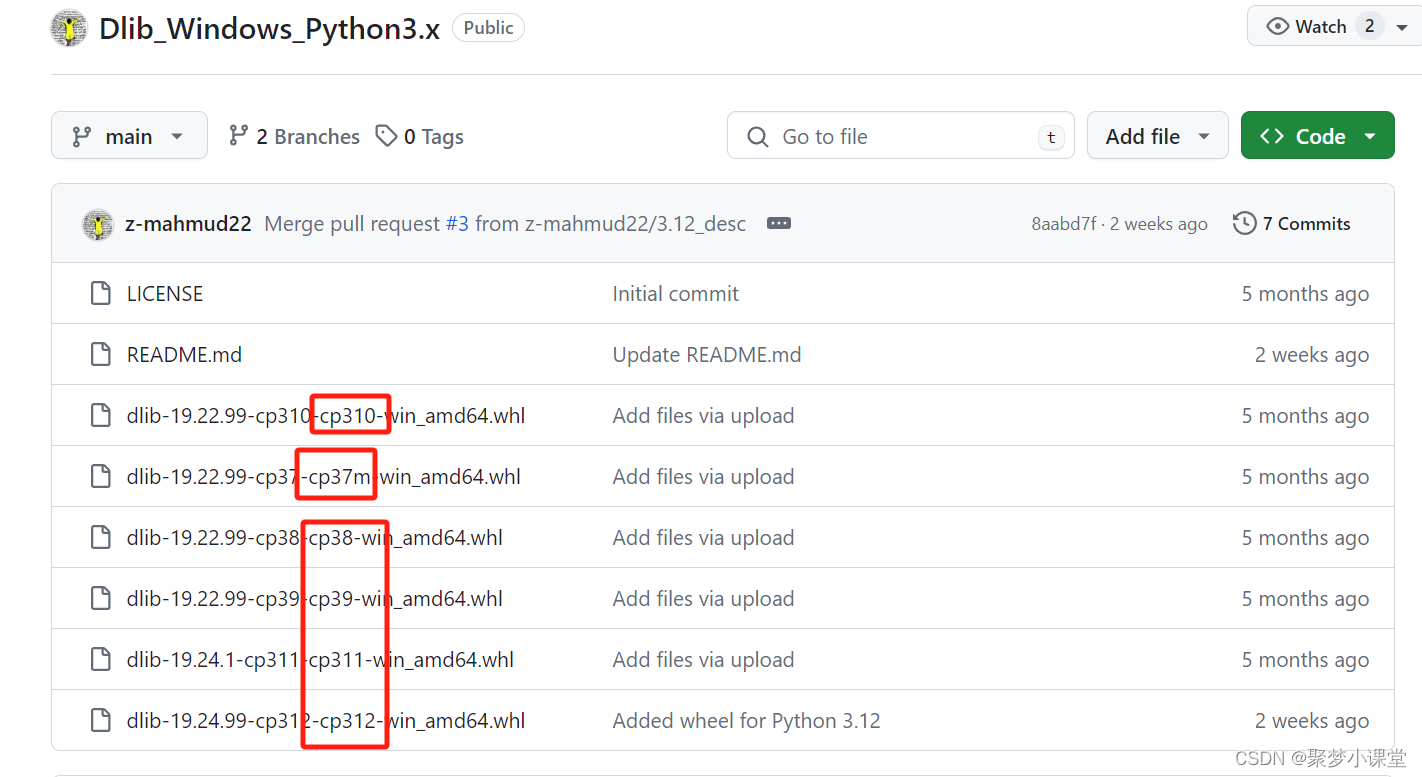Click the repository owner avatar beside Dlib_Windows_Python3.x
This screenshot has height=777, width=1422.
tap(69, 28)
